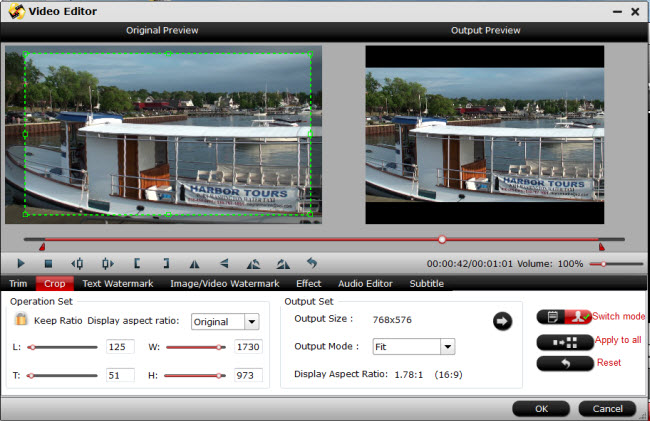Viewport: 650px width, 421px height.
Task: Click the H value field showing 973
Action: (x=248, y=375)
